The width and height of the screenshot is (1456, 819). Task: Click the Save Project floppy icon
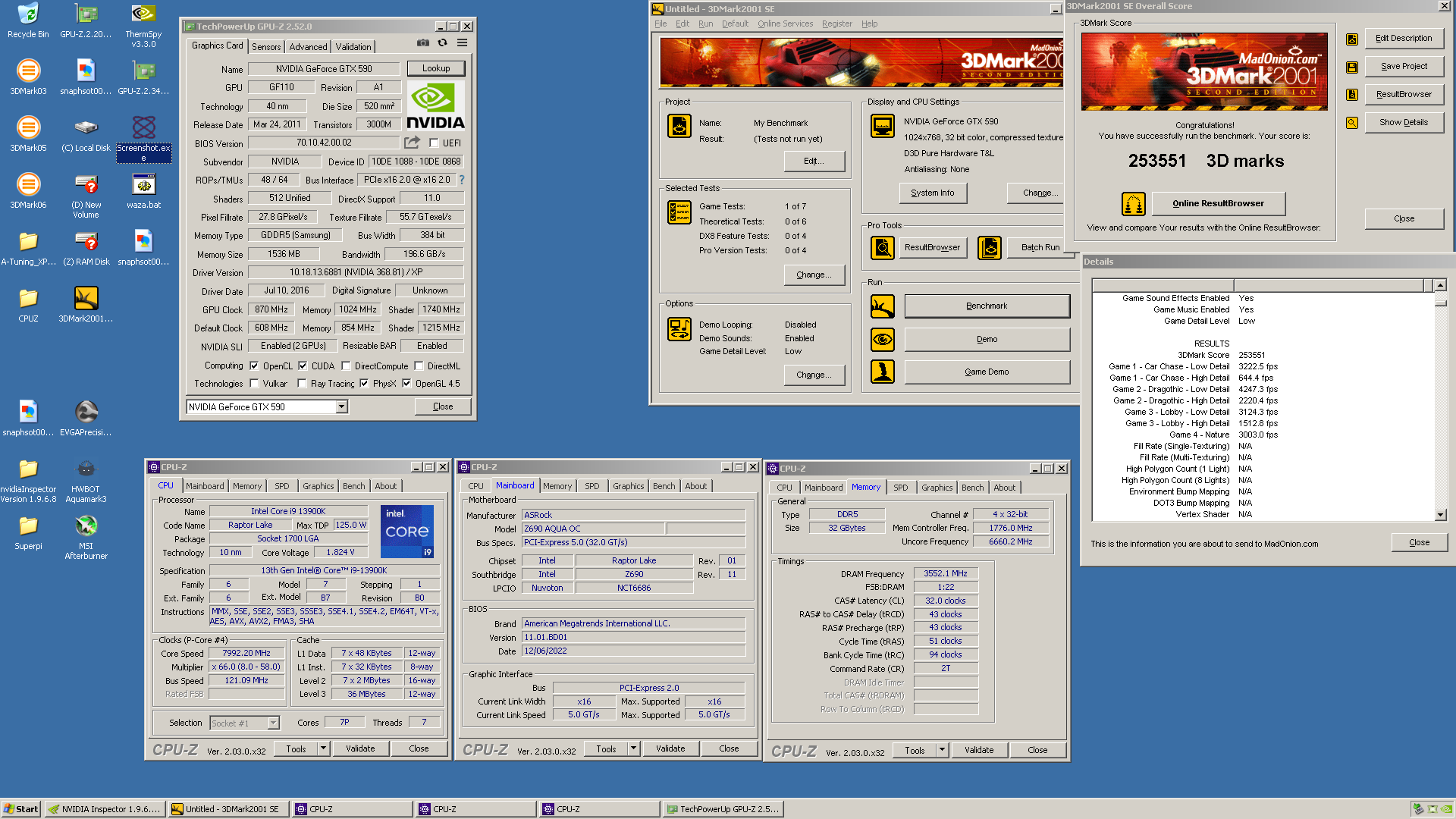coord(1351,67)
